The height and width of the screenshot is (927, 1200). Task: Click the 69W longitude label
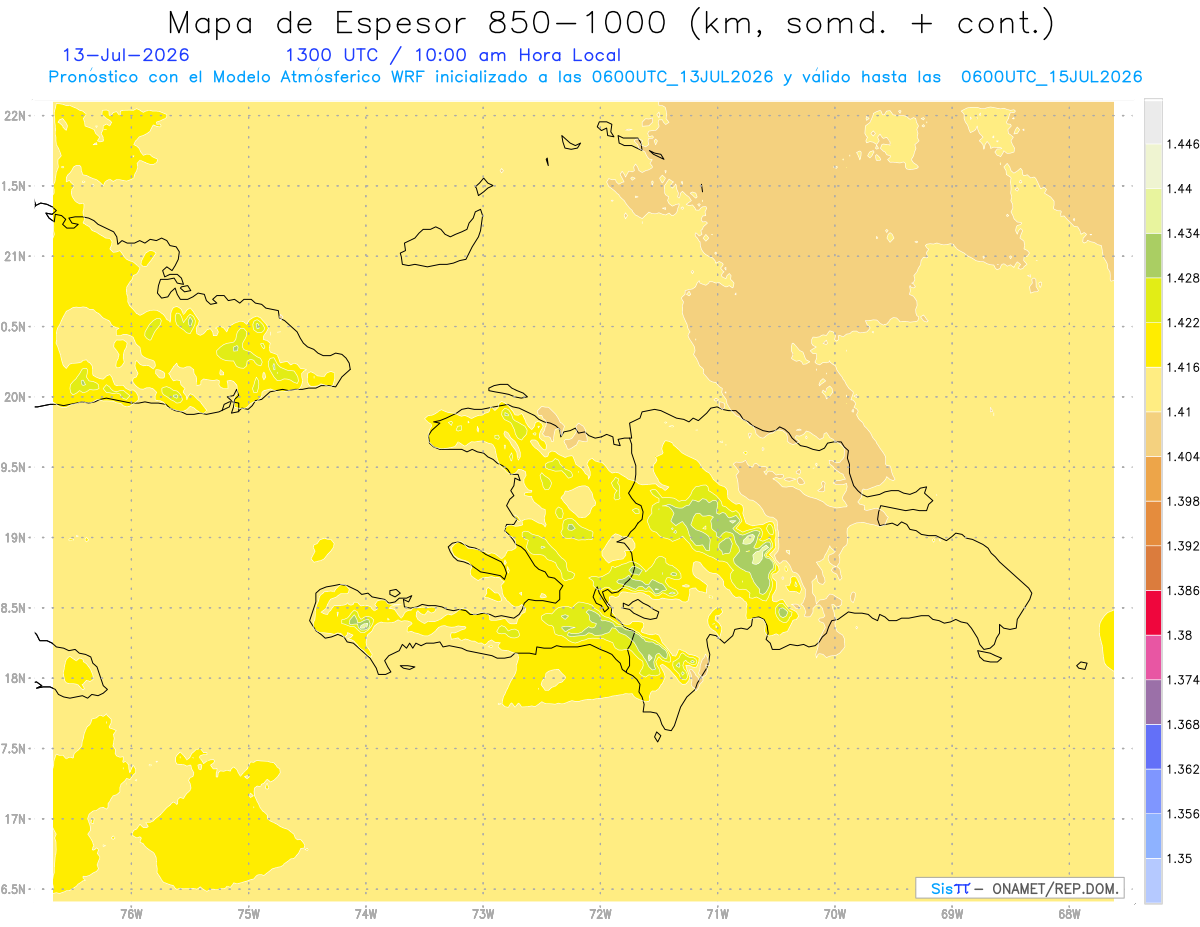pyautogui.click(x=952, y=913)
